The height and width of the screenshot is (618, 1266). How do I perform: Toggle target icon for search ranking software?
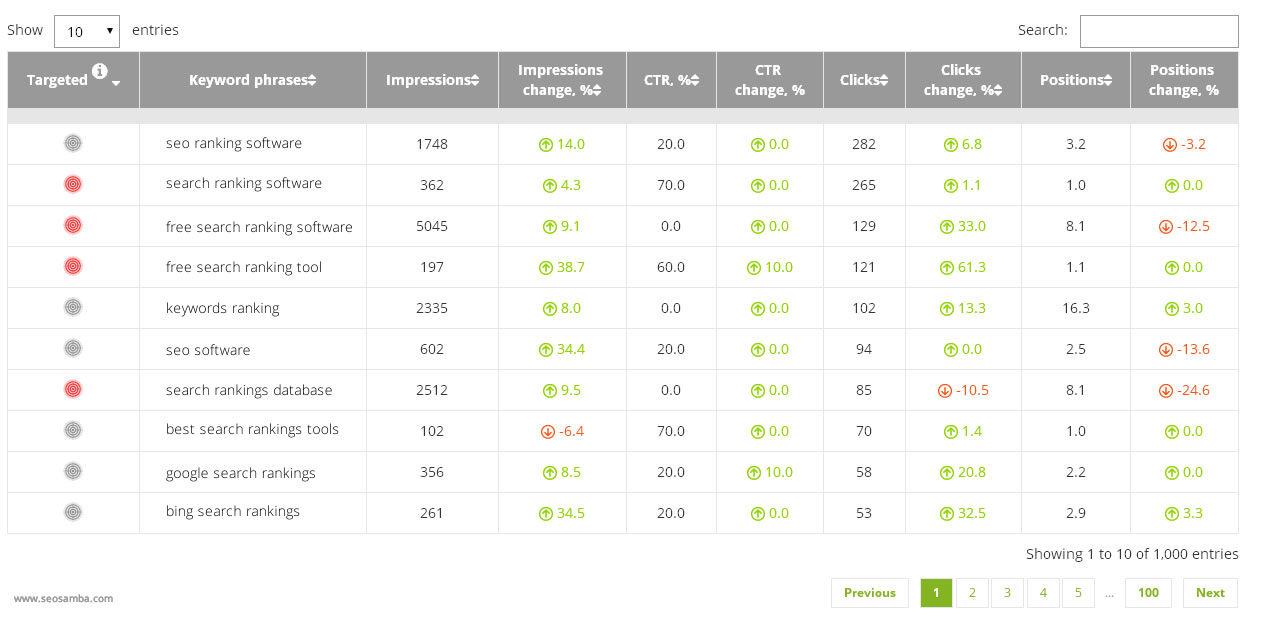point(72,184)
